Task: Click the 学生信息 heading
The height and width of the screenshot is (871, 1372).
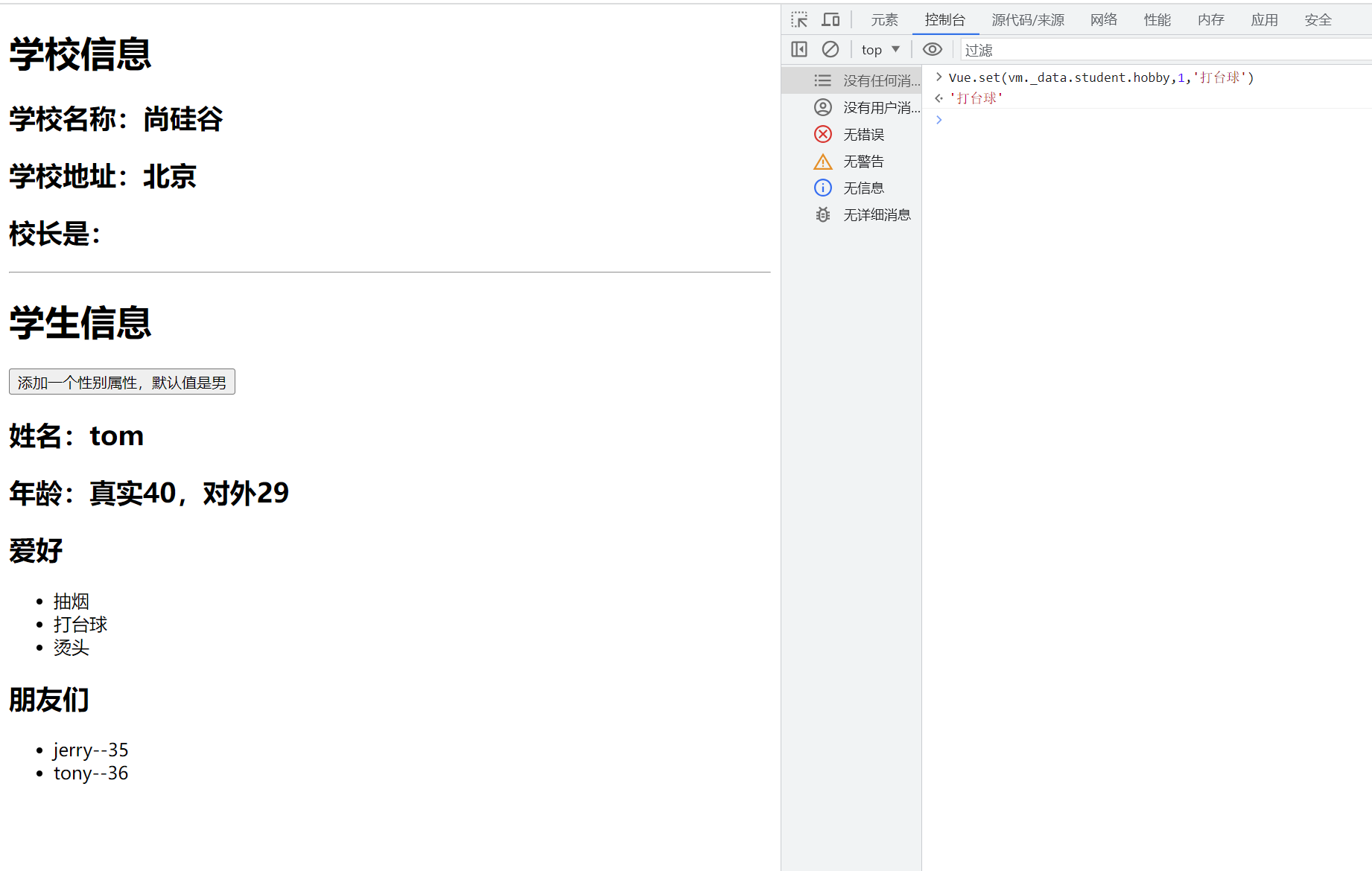Action: tap(80, 323)
